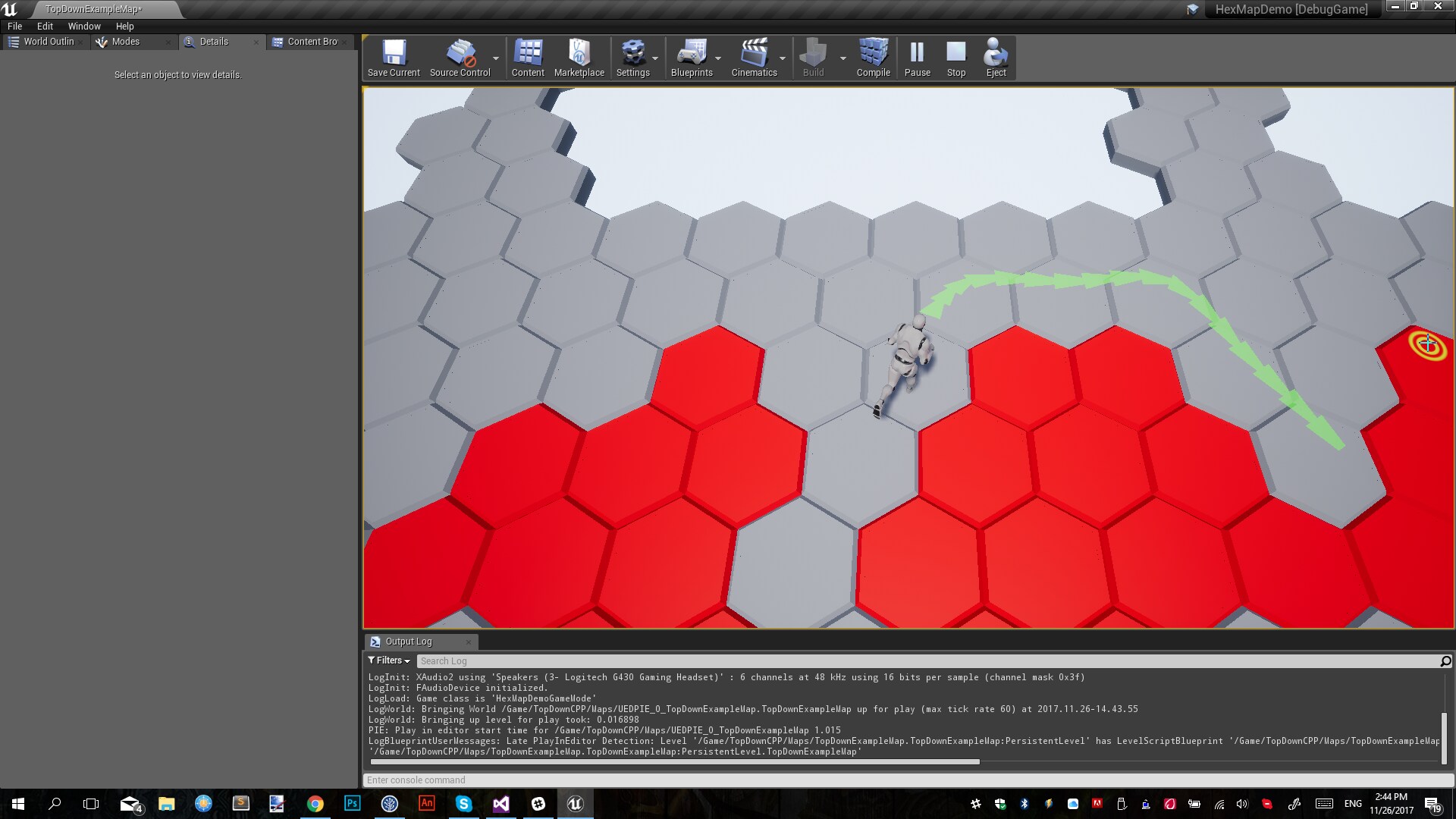
Task: Expand the Settings toolbar dropdown arrow
Action: tap(655, 57)
